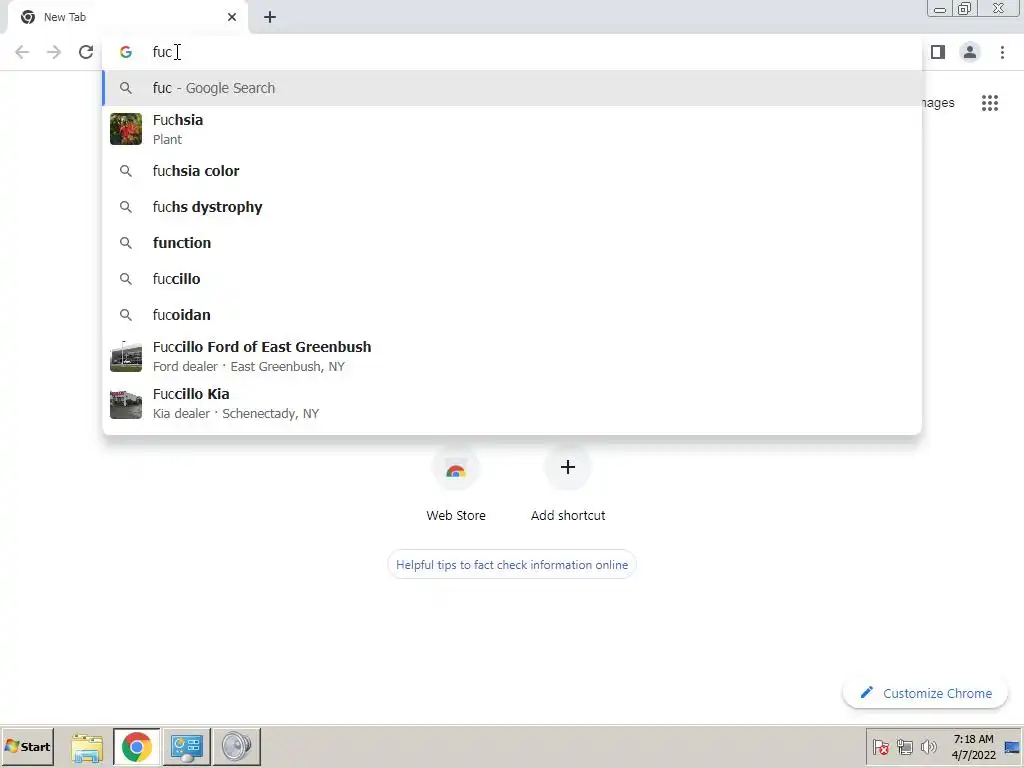Select the fucoidan suggestion
1024x768 pixels.
512,315
